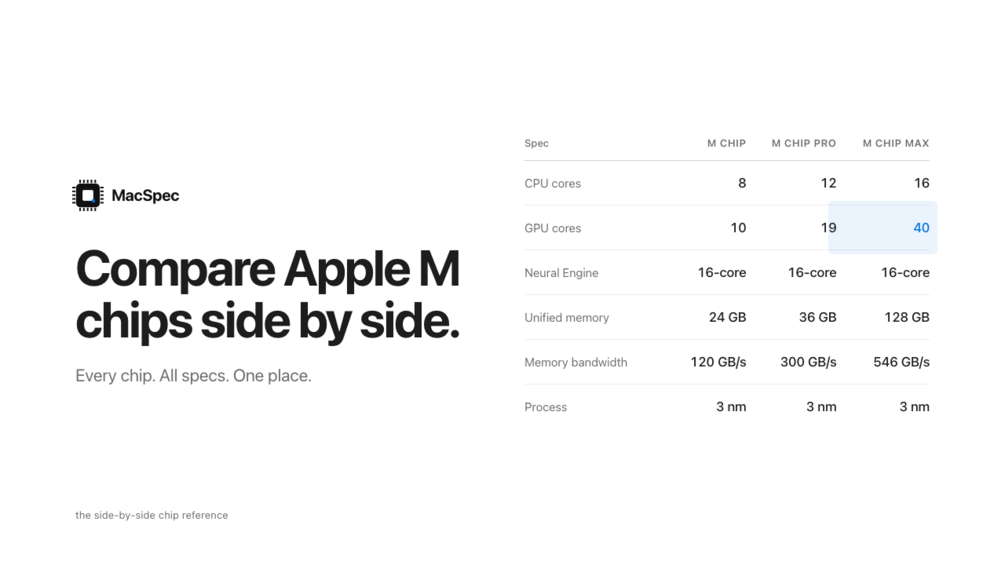Click the MacSpec chip logo icon
Viewport: 1005px width, 565px height.
point(88,195)
